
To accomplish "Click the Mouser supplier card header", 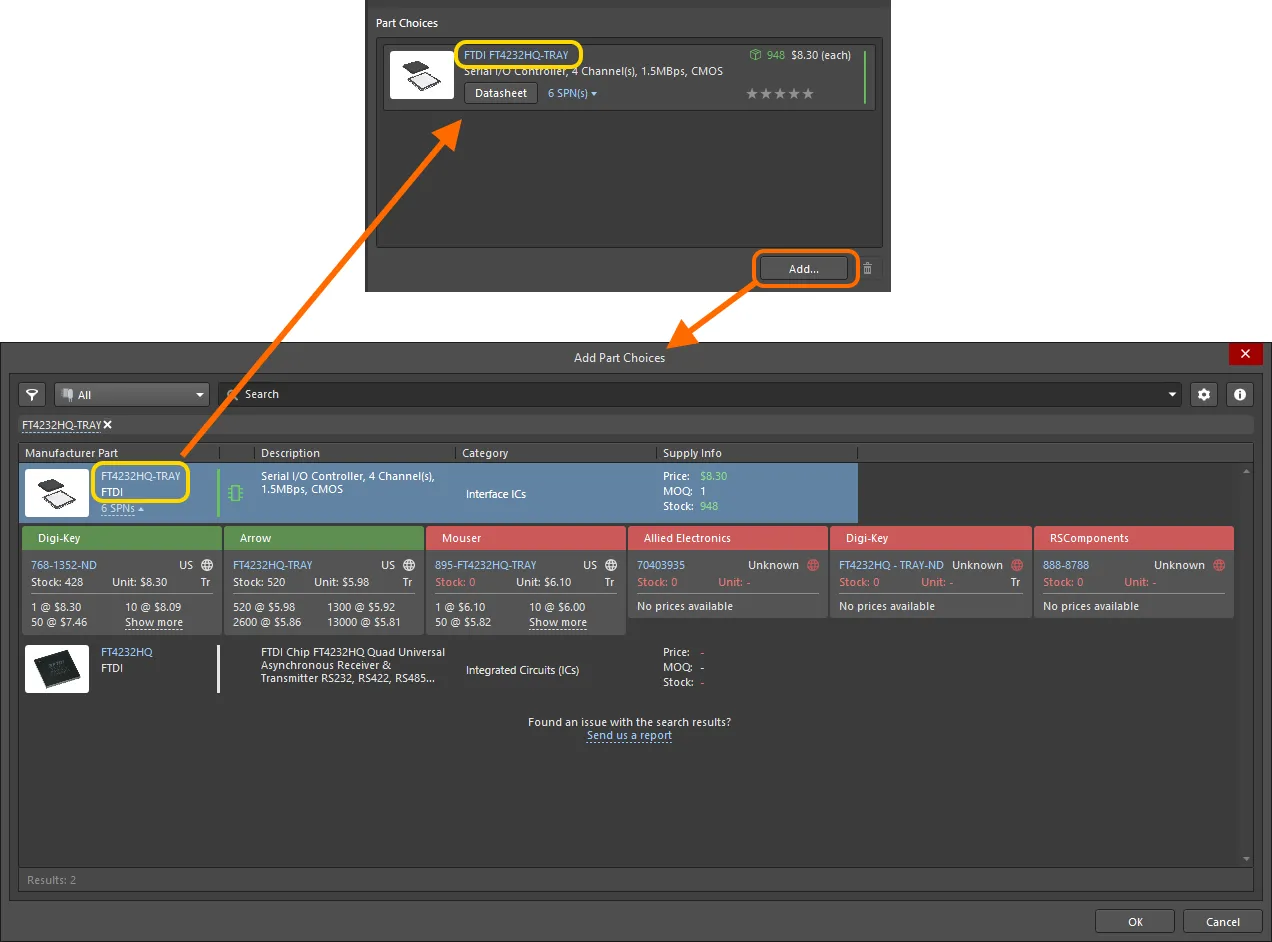I will [526, 538].
